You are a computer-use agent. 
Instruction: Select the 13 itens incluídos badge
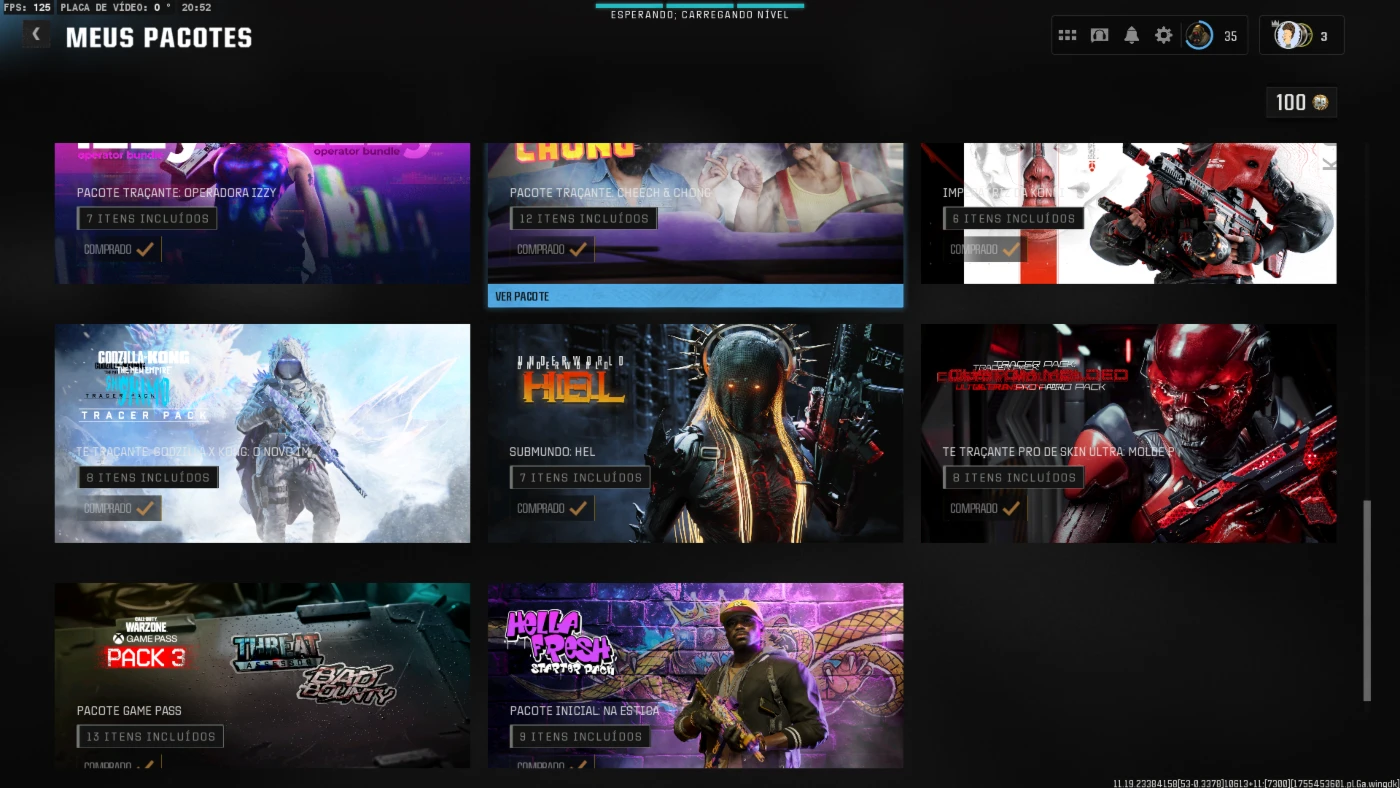150,736
